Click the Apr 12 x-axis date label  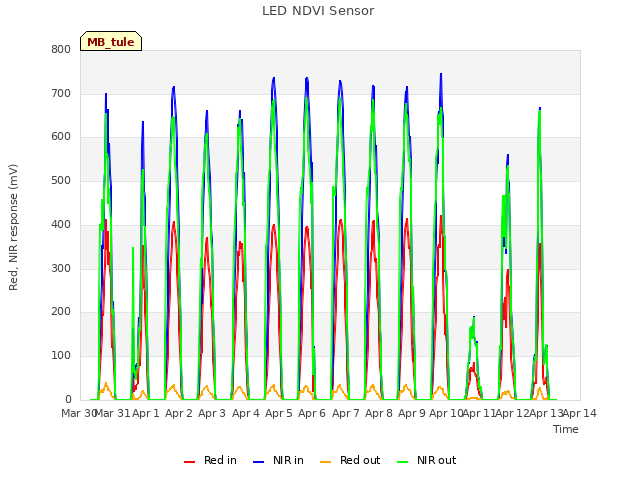(513, 413)
